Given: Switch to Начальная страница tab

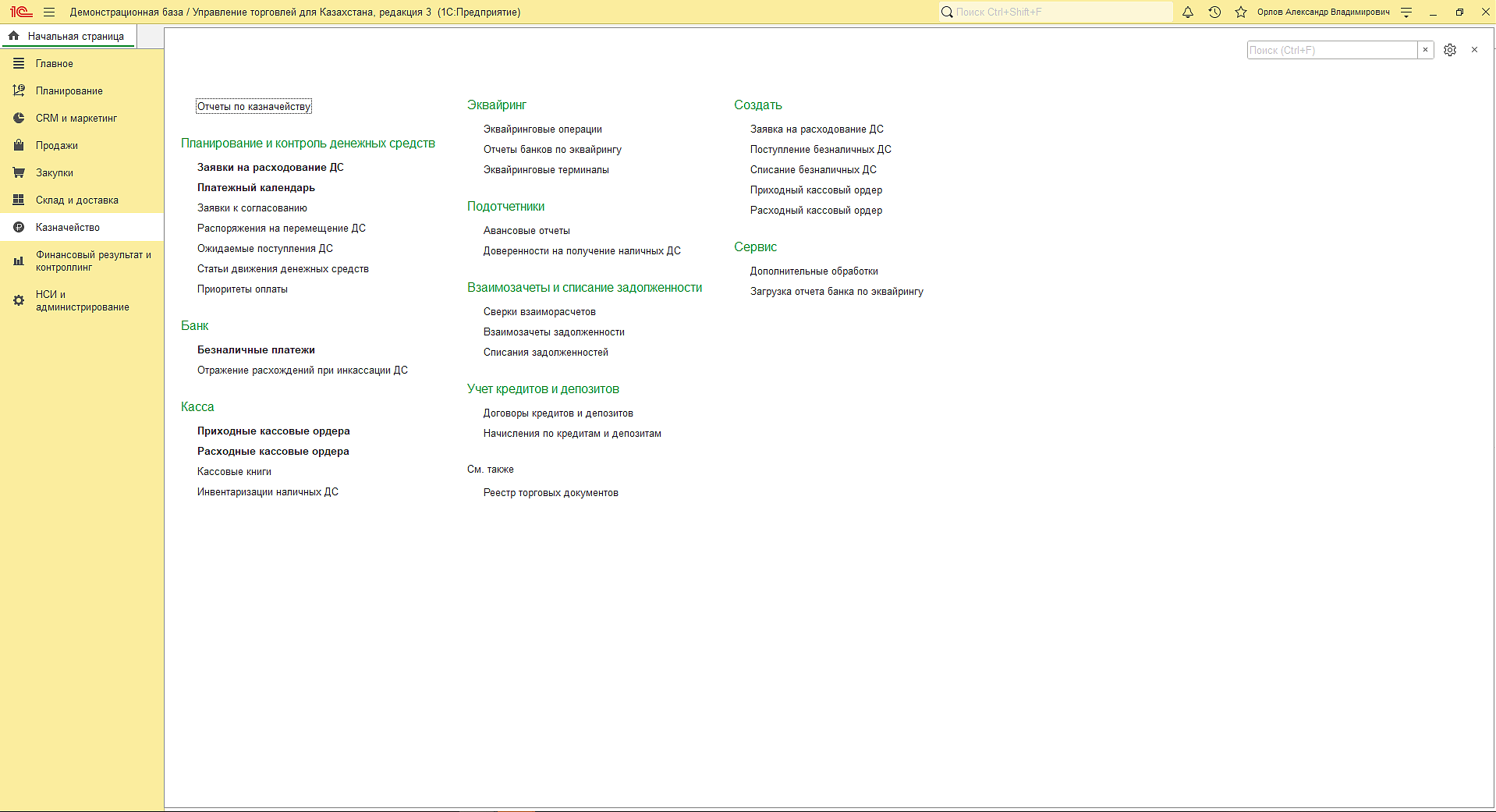Looking at the screenshot, I should pos(69,36).
